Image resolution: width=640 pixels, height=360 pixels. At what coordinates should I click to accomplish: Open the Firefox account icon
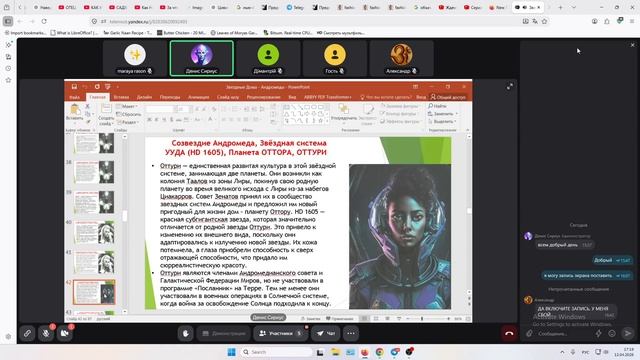[x=595, y=21]
